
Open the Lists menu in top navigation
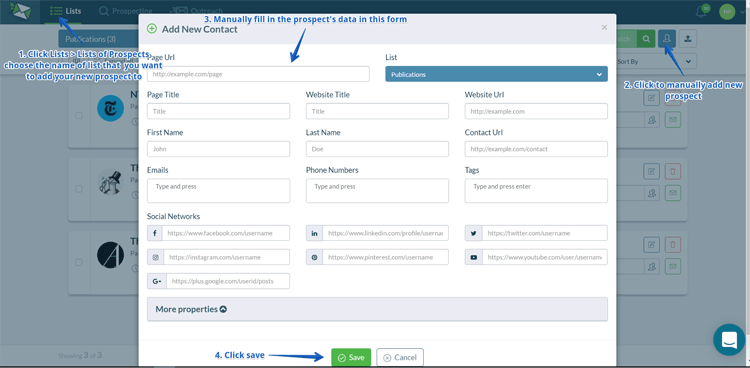click(x=66, y=11)
